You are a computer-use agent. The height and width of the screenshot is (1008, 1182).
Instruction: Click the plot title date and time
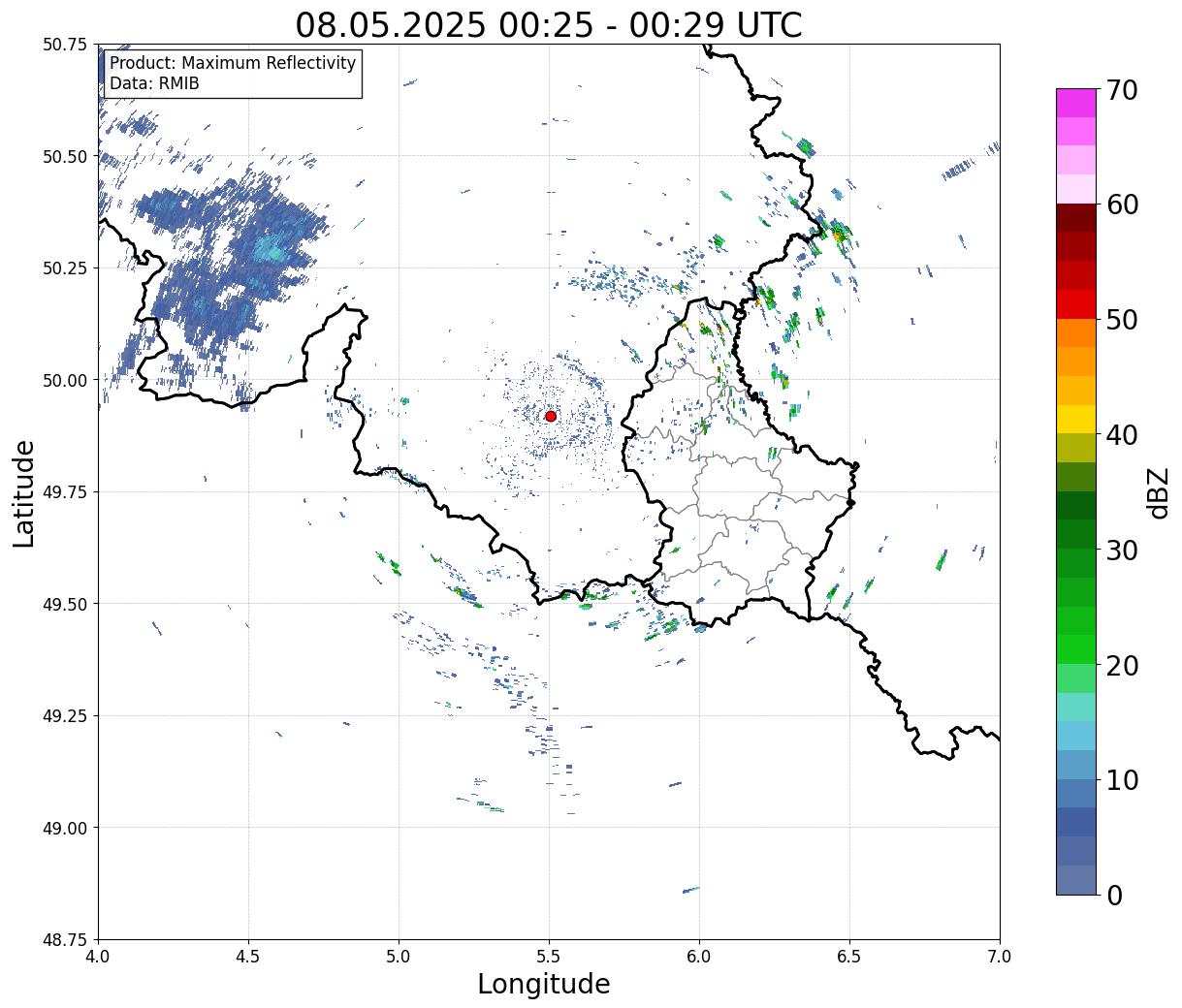[x=549, y=24]
